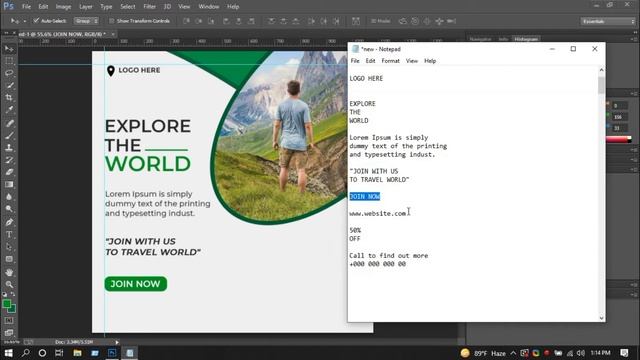Open the Notification Center on the taskbar
This screenshot has width=640, height=360.
(624, 353)
